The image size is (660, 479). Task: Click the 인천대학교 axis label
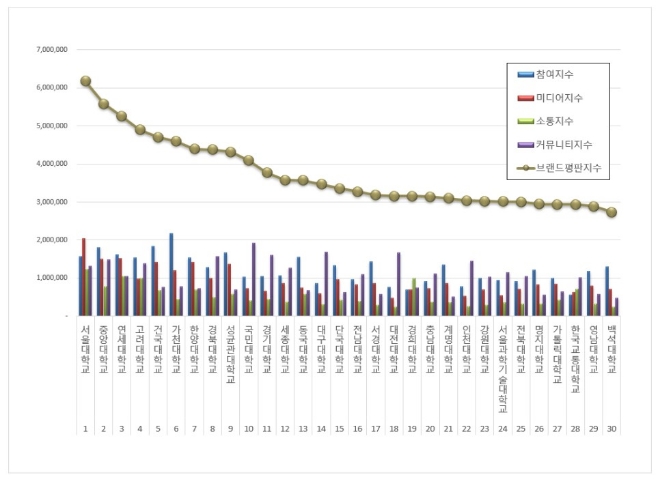click(x=466, y=349)
